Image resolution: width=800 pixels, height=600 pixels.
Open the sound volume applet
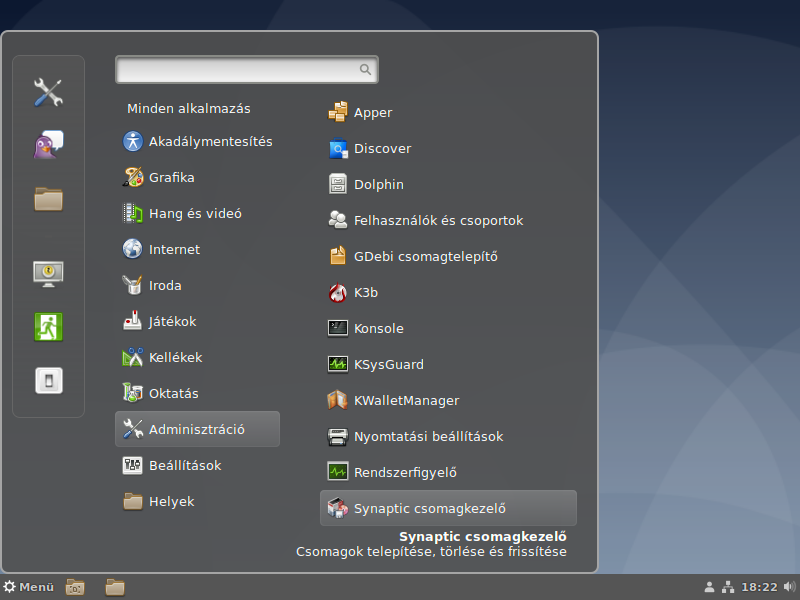point(789,587)
